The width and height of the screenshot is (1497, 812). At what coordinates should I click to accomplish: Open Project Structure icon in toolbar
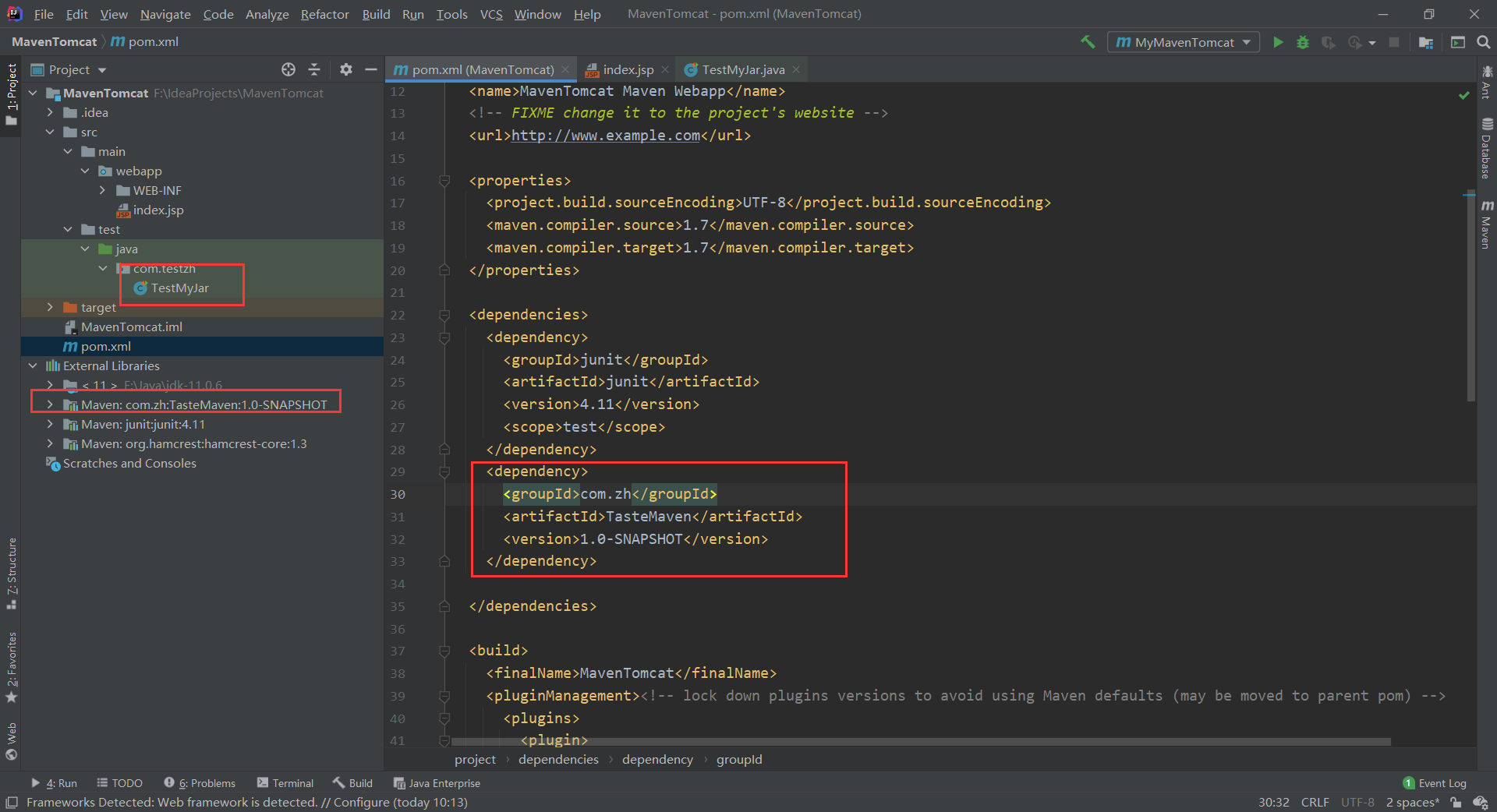click(1426, 42)
